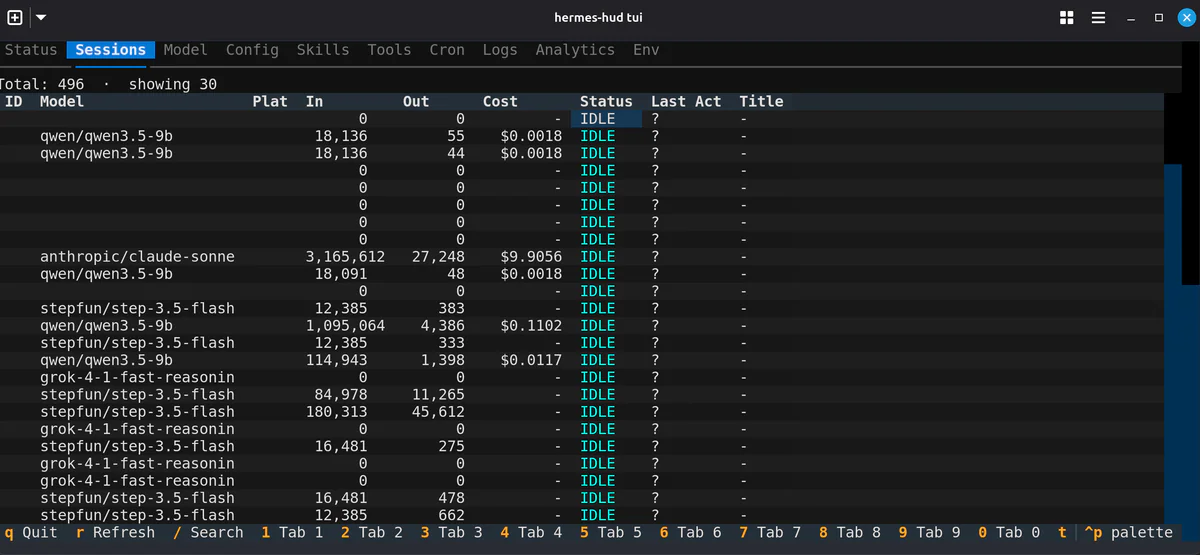1200x555 pixels.
Task: Select the stepfun row with 662 output
Action: coord(582,515)
